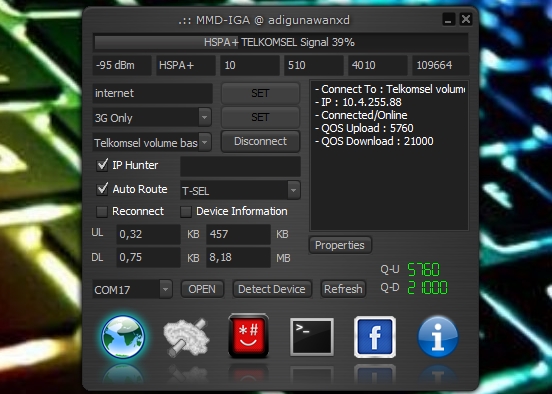552x394 pixels.
Task: Close the MMD-IGA window
Action: click(466, 19)
